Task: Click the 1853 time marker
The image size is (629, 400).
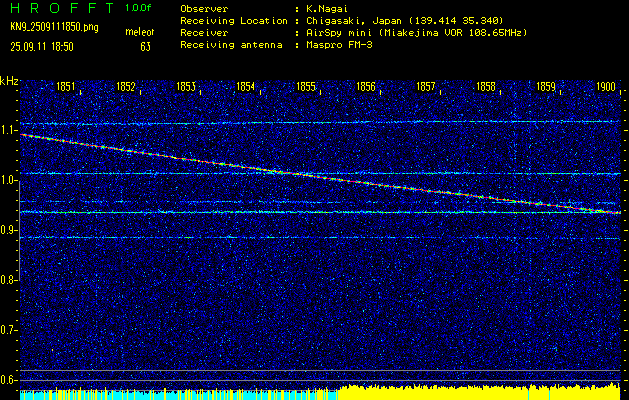Action: (x=186, y=86)
